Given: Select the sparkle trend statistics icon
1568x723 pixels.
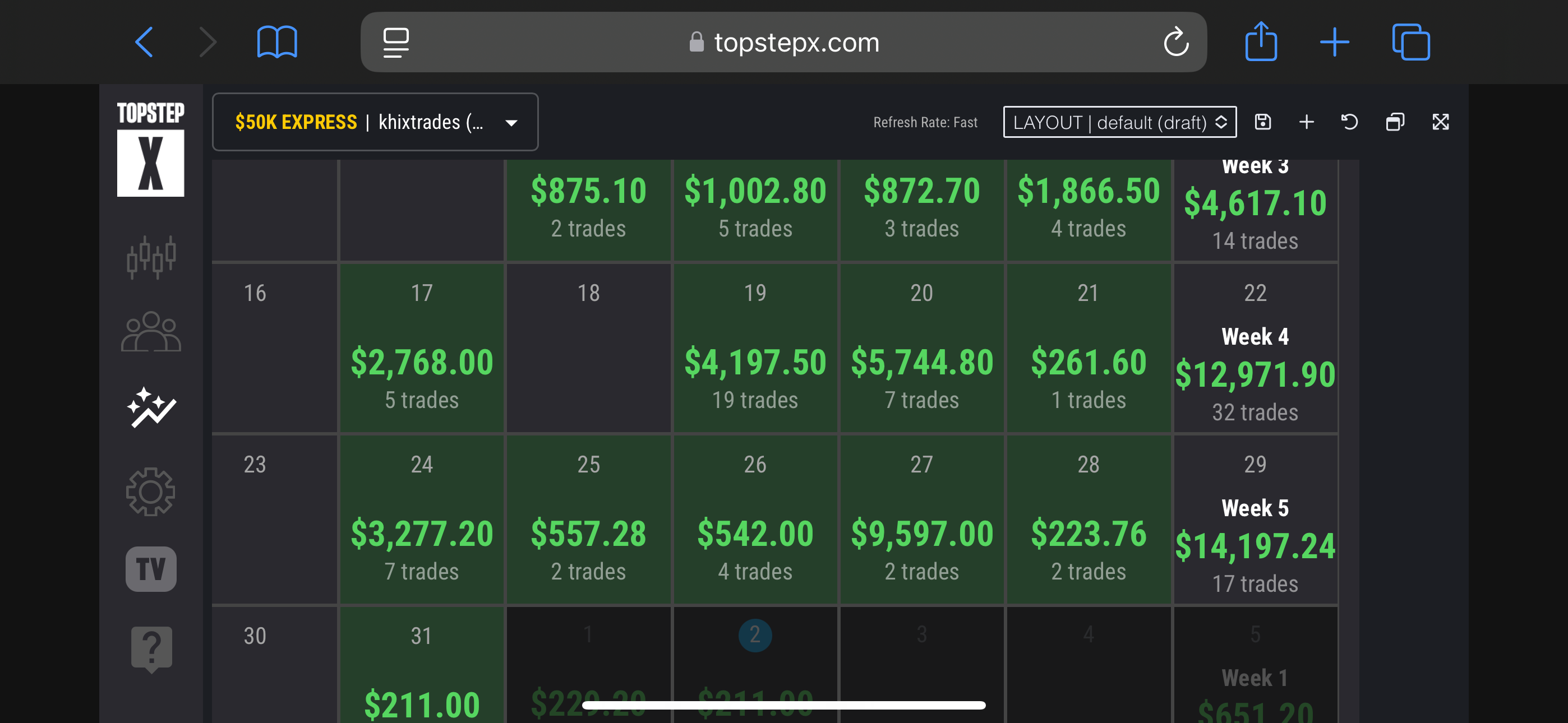Looking at the screenshot, I should coord(151,407).
